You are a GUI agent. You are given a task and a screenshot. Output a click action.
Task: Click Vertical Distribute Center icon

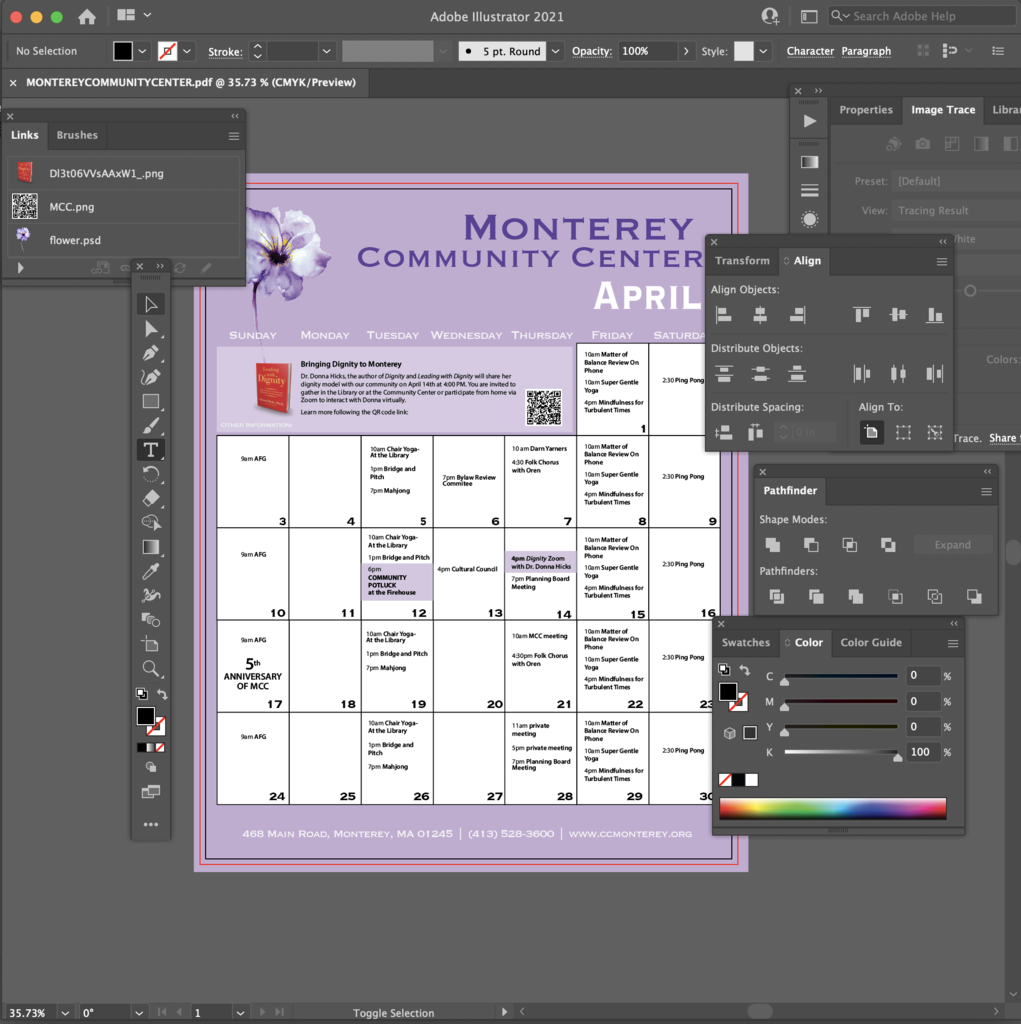760,374
